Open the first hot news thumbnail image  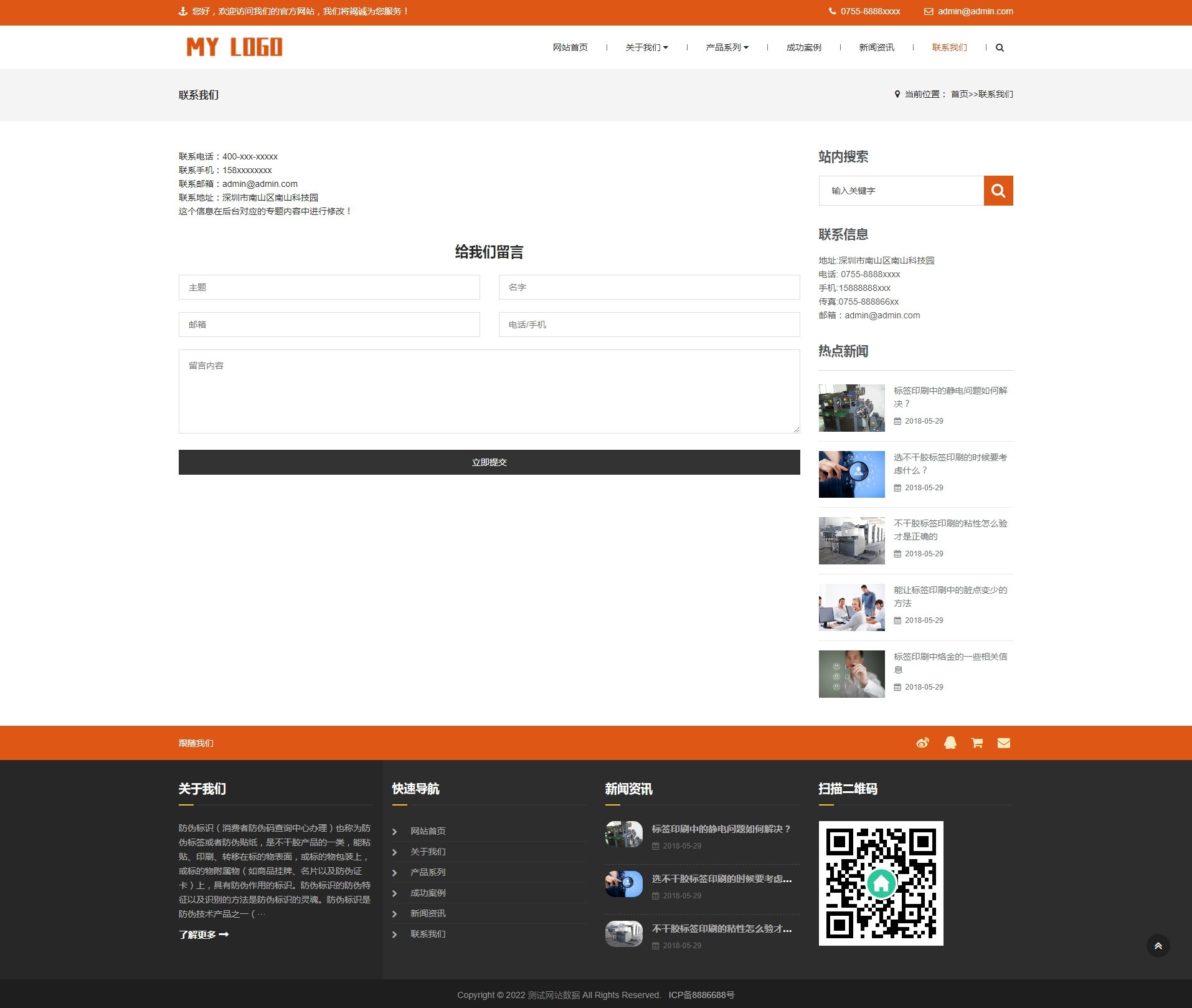coord(851,408)
